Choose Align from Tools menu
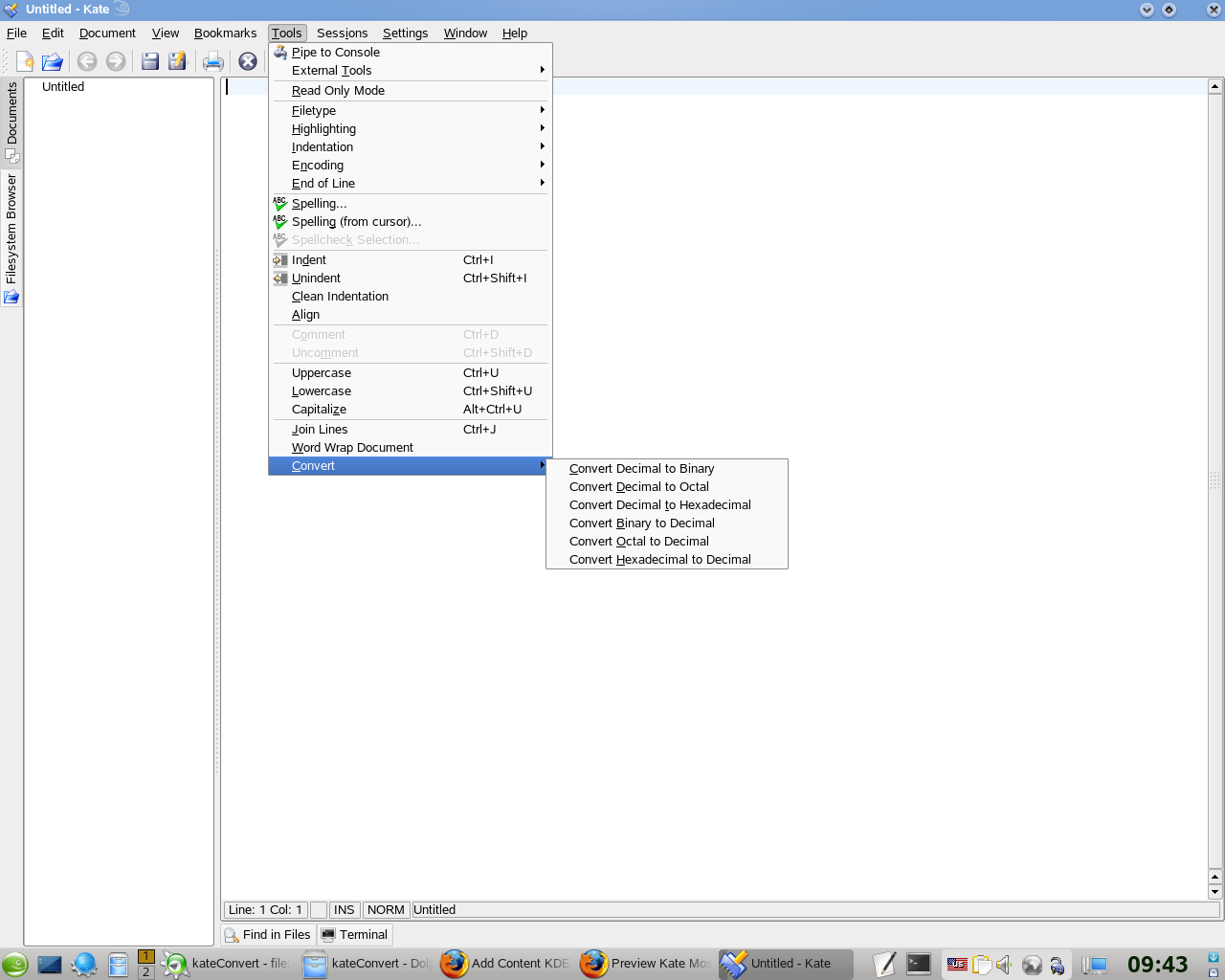The height and width of the screenshot is (980, 1225). [410, 315]
